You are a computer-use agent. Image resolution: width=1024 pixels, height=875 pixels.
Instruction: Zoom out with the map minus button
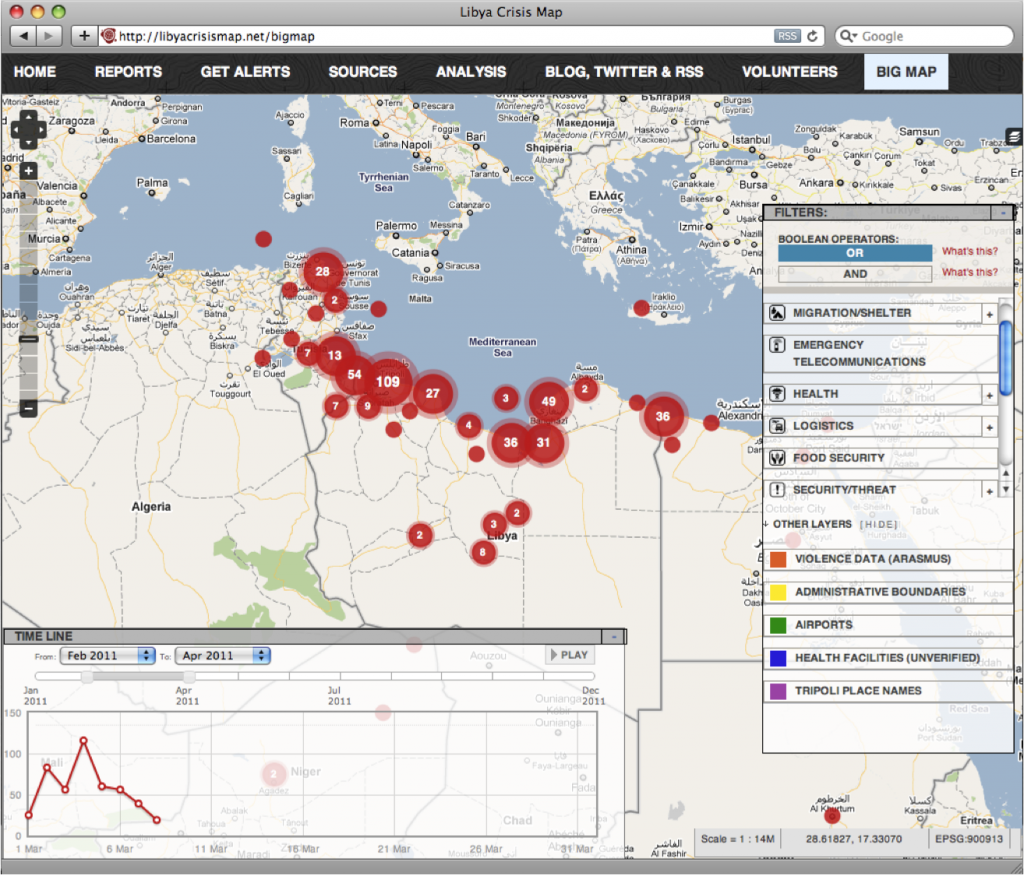pos(28,409)
